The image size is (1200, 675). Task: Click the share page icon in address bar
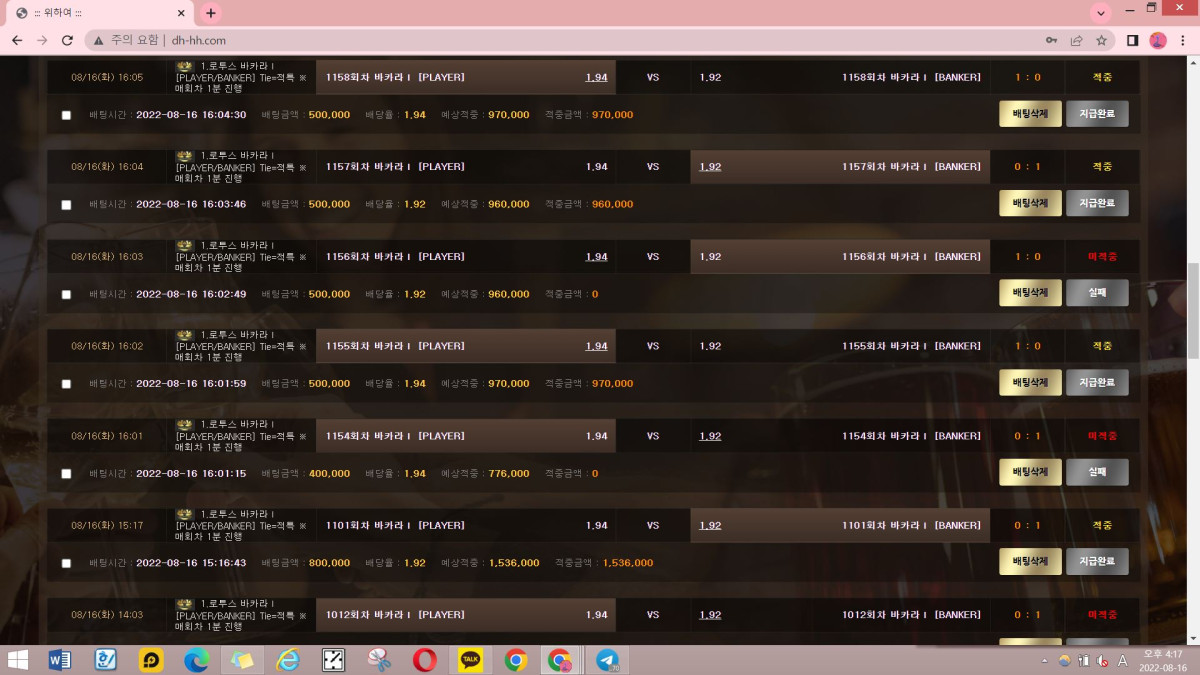click(1076, 40)
